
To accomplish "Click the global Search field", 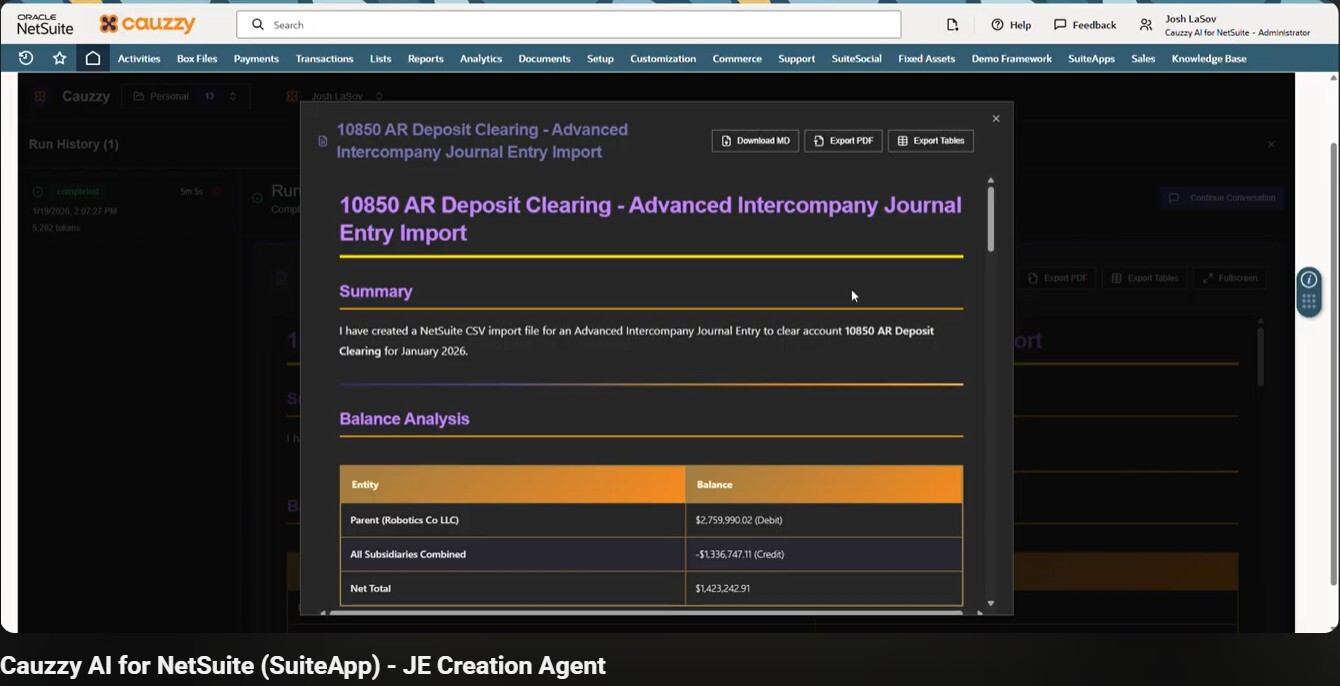I will [x=568, y=24].
